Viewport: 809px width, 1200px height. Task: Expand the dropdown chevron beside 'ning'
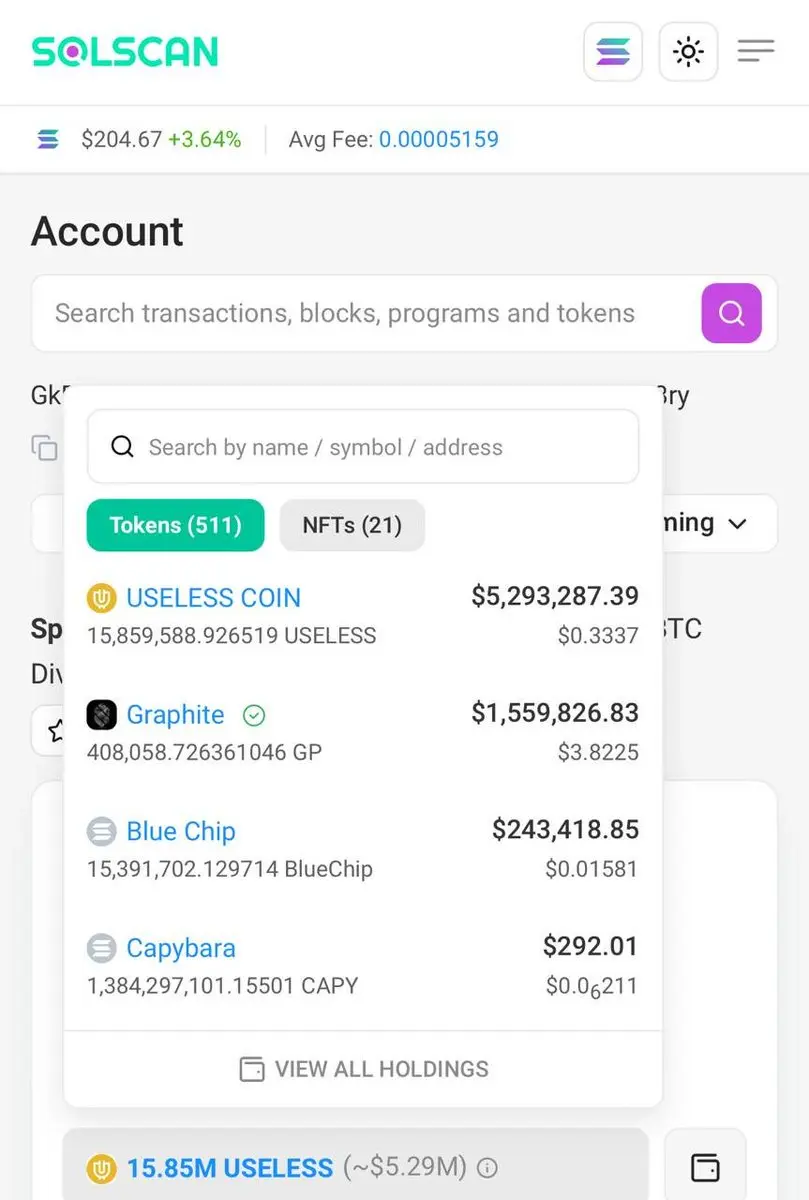738,524
